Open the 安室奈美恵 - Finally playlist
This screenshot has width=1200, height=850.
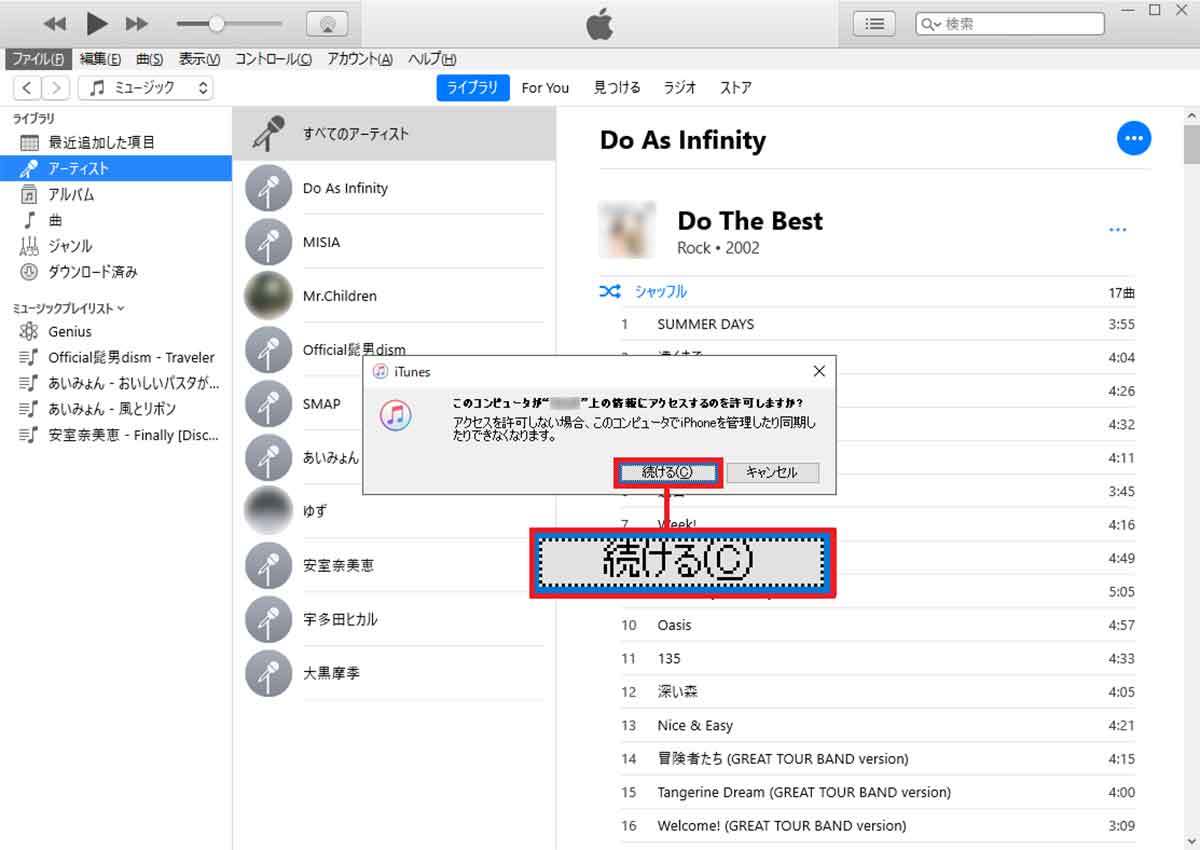click(x=116, y=435)
